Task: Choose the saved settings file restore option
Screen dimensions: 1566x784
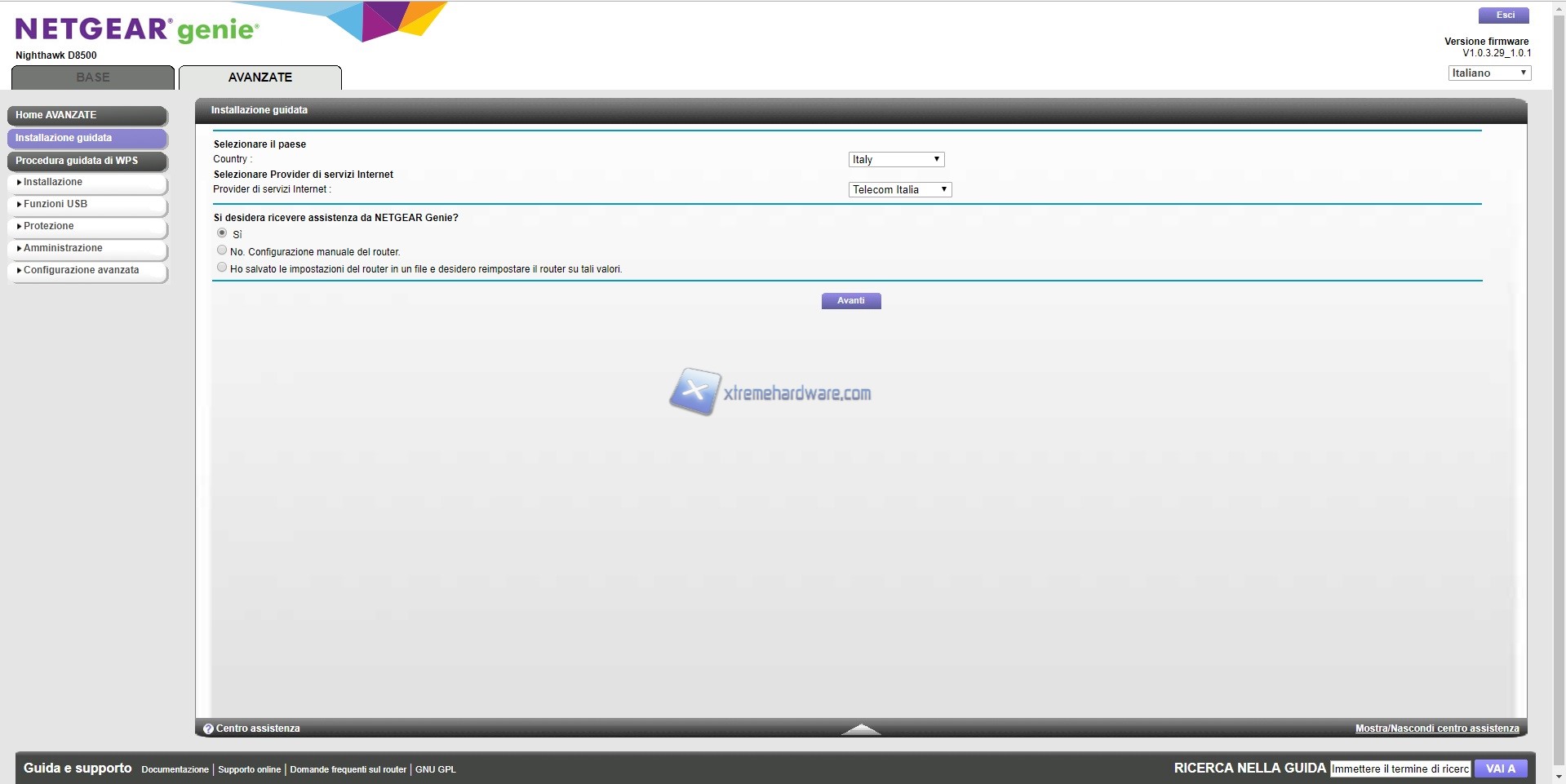Action: click(222, 268)
